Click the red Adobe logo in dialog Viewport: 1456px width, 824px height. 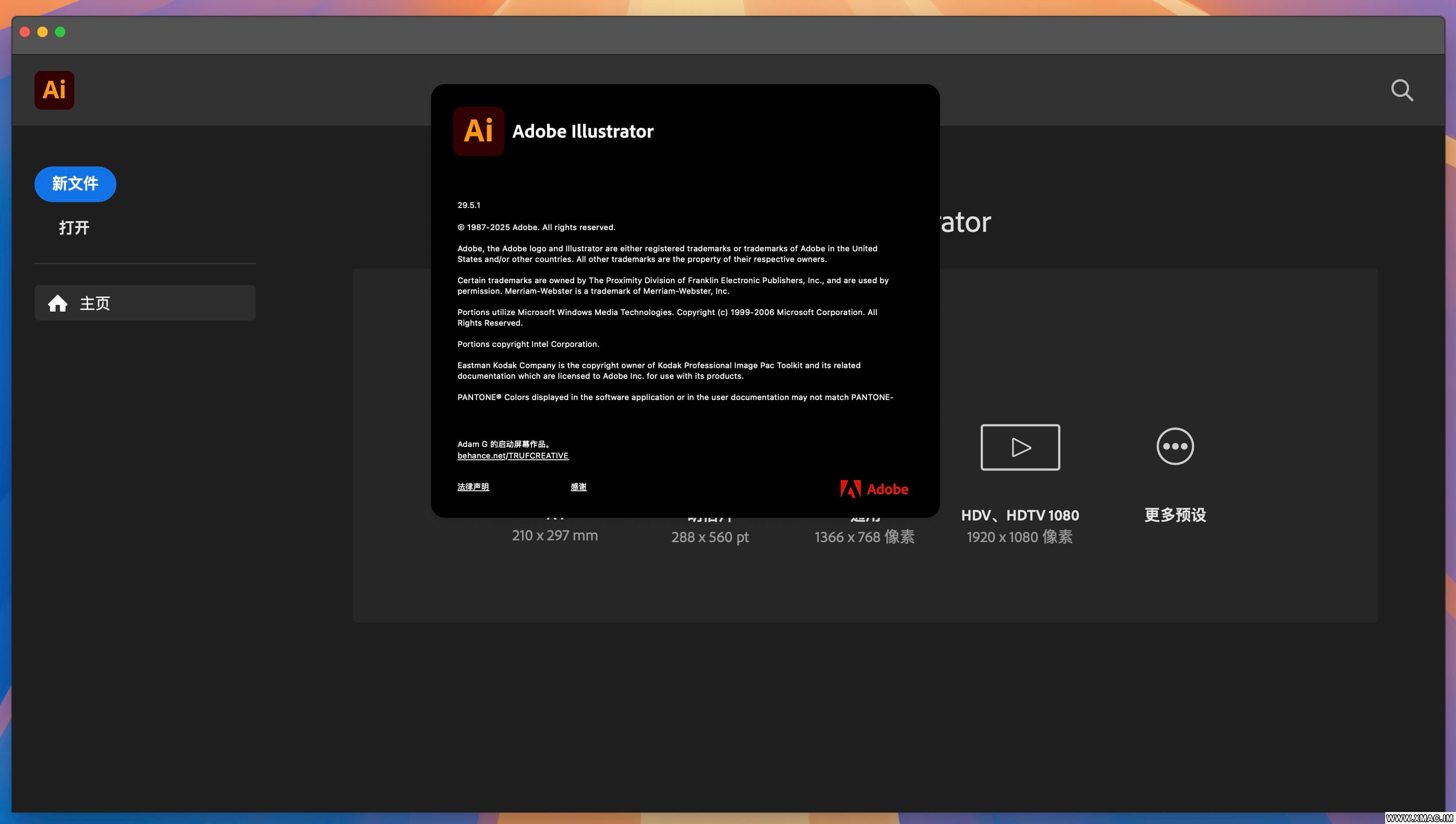(874, 489)
